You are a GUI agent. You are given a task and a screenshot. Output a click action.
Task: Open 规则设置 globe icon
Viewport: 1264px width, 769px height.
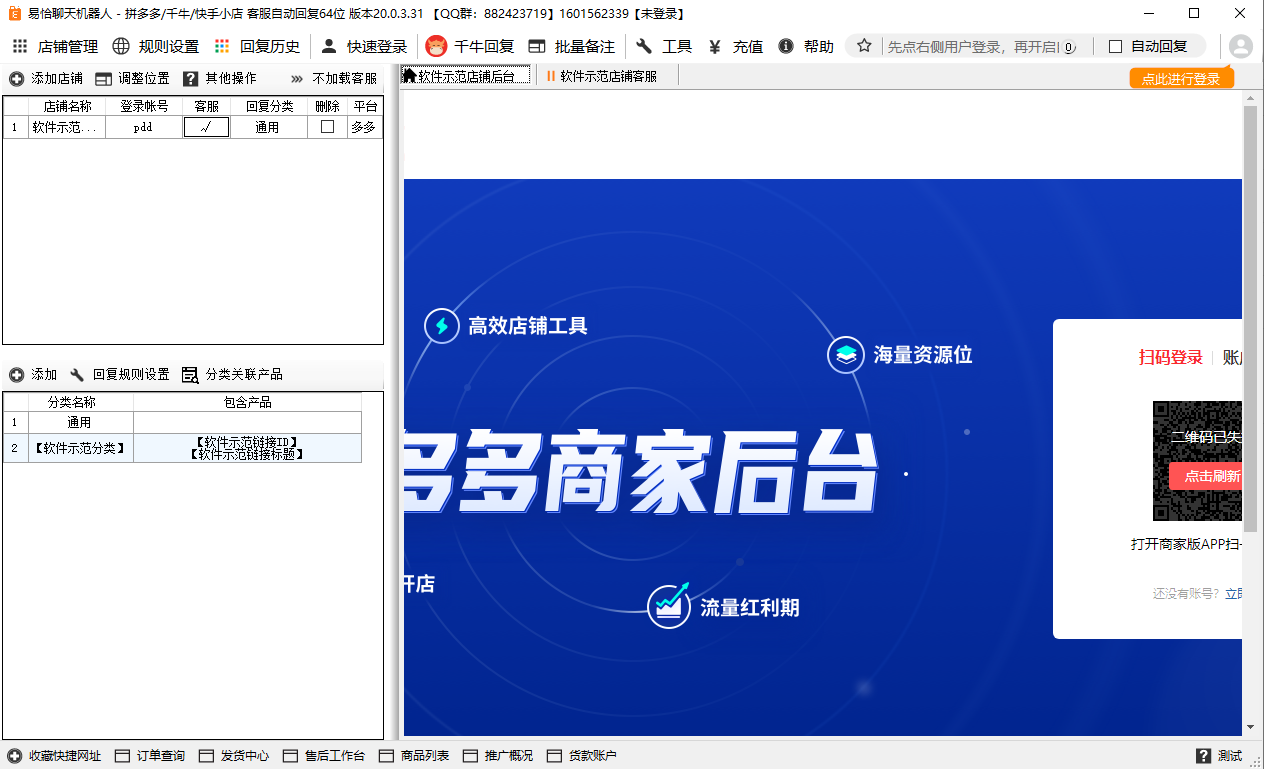121,46
